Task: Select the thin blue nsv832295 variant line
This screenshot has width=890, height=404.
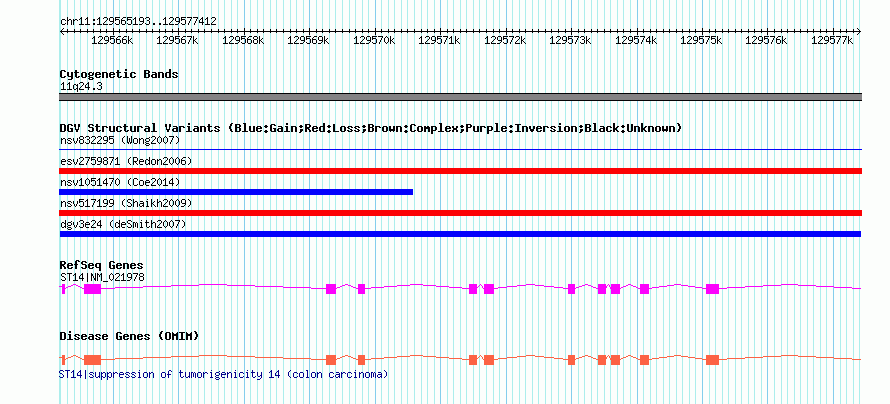Action: [x=460, y=150]
